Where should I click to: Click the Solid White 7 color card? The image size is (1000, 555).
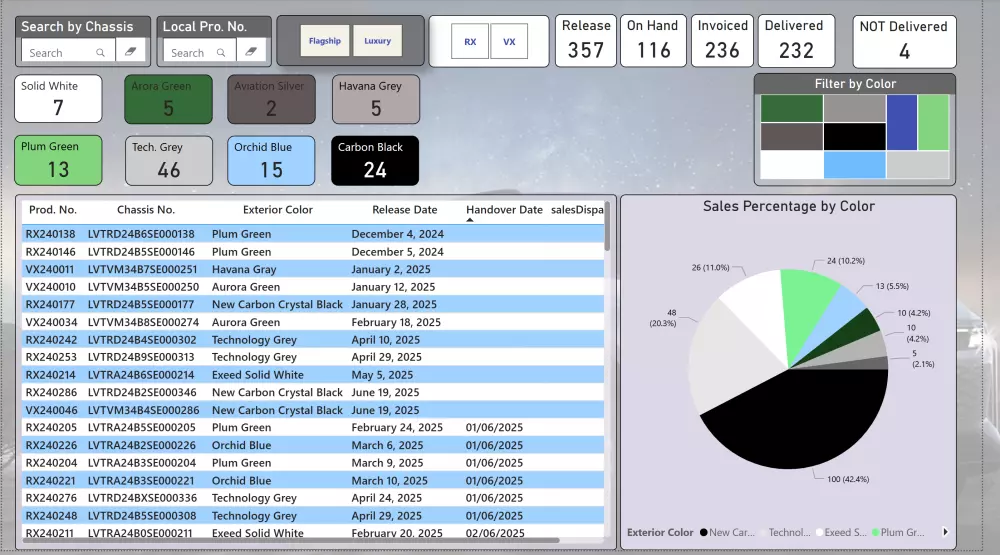[x=58, y=99]
